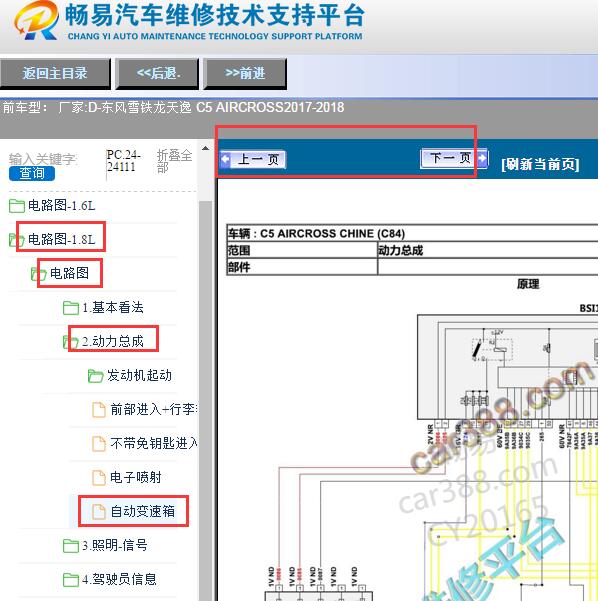Screen dimensions: 598x601
Task: Click folder icon of 发动机起动
Action: pyautogui.click(x=95, y=376)
